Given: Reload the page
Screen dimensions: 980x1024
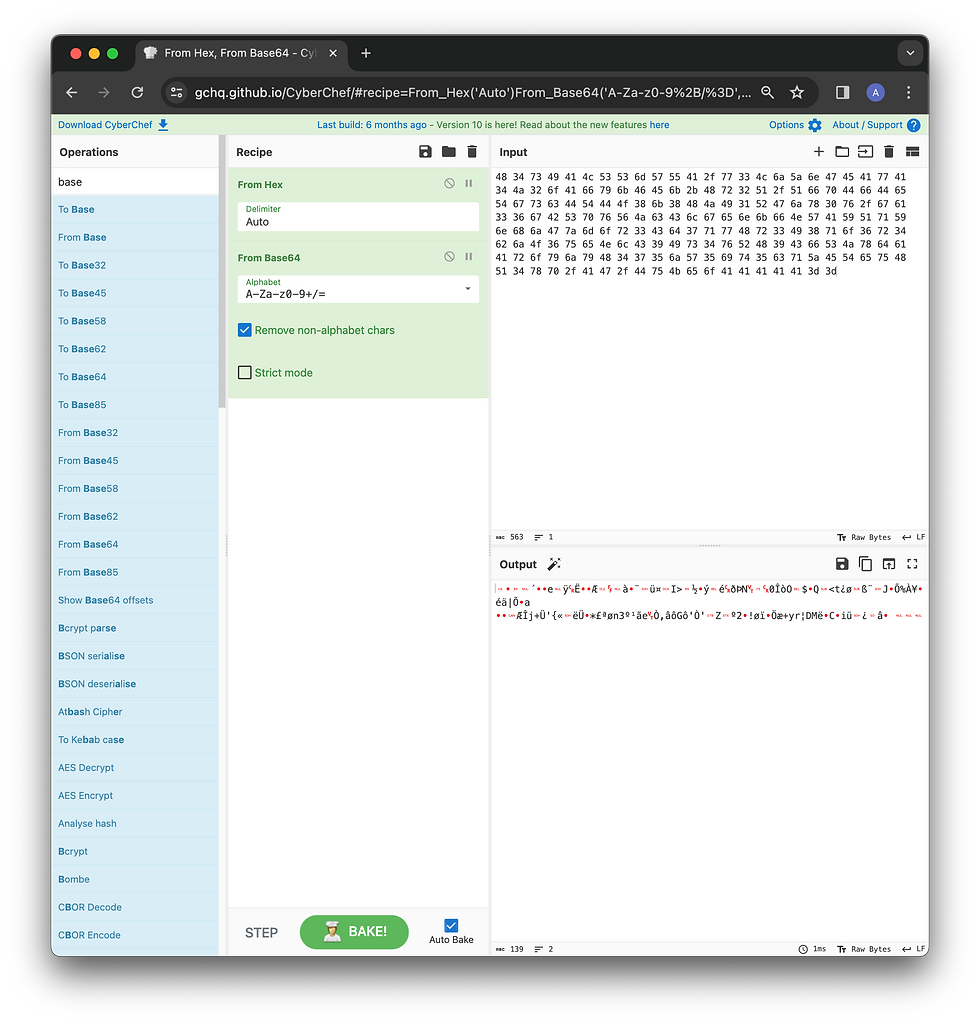Looking at the screenshot, I should [x=137, y=92].
